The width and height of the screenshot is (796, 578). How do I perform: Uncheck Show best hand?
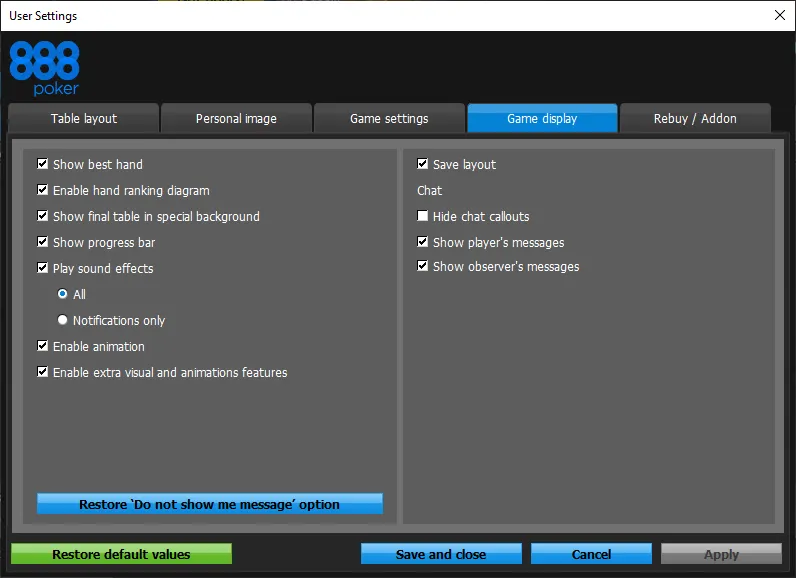(43, 164)
